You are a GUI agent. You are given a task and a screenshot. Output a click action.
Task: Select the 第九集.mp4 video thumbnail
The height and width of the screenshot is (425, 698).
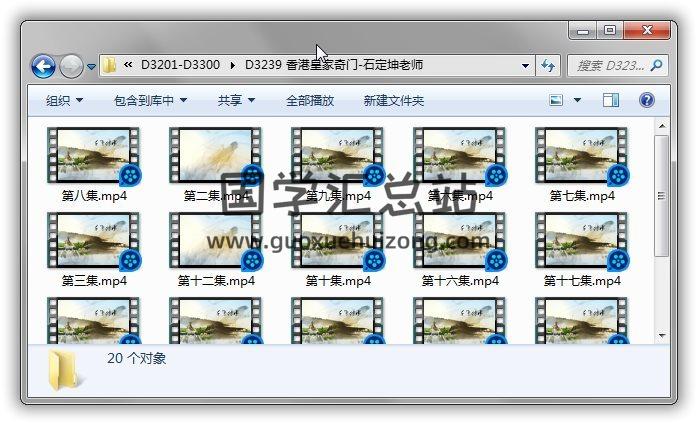pyautogui.click(x=338, y=156)
